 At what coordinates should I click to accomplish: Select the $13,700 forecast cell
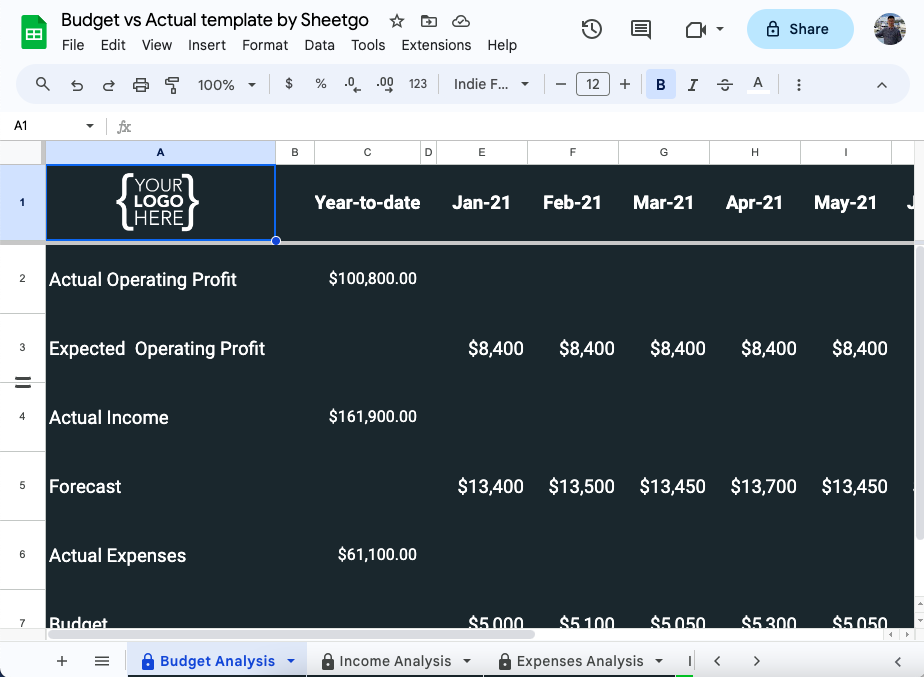[x=755, y=486]
